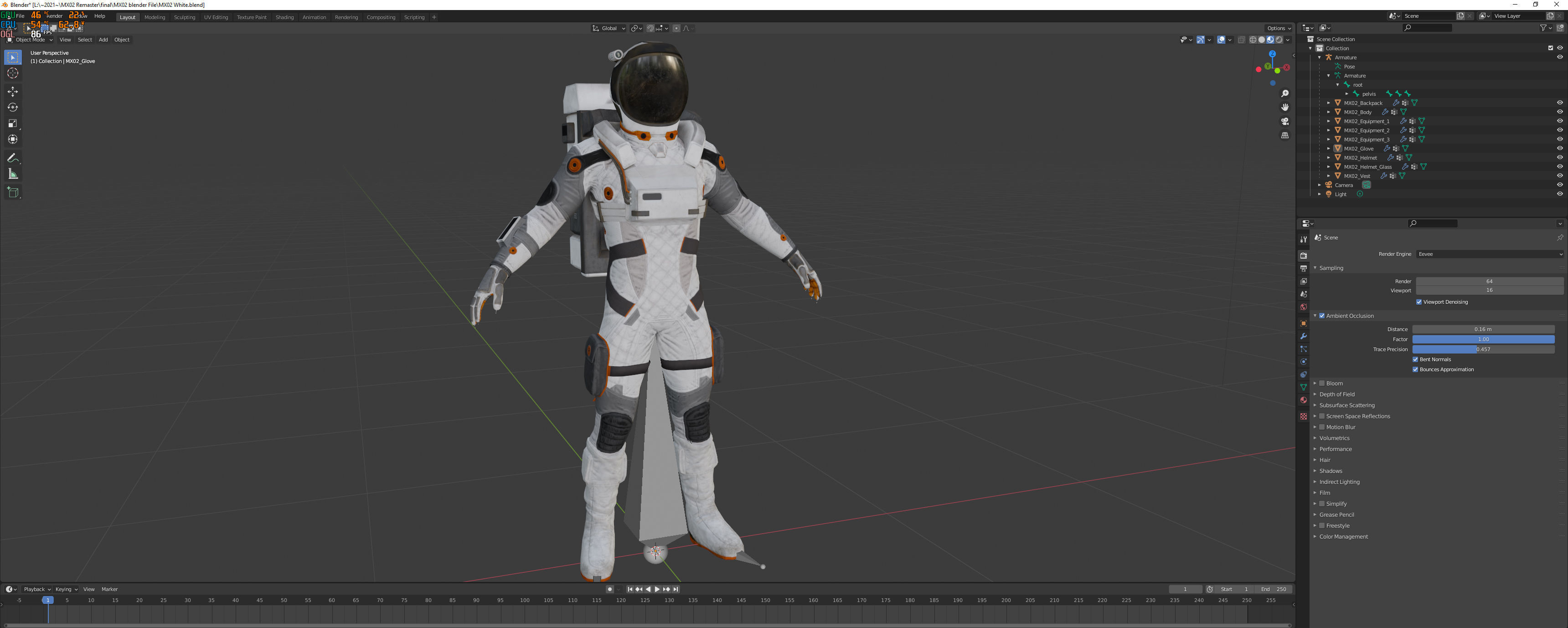
Task: Click the viewport zoom magnifier icon
Action: 1284,93
